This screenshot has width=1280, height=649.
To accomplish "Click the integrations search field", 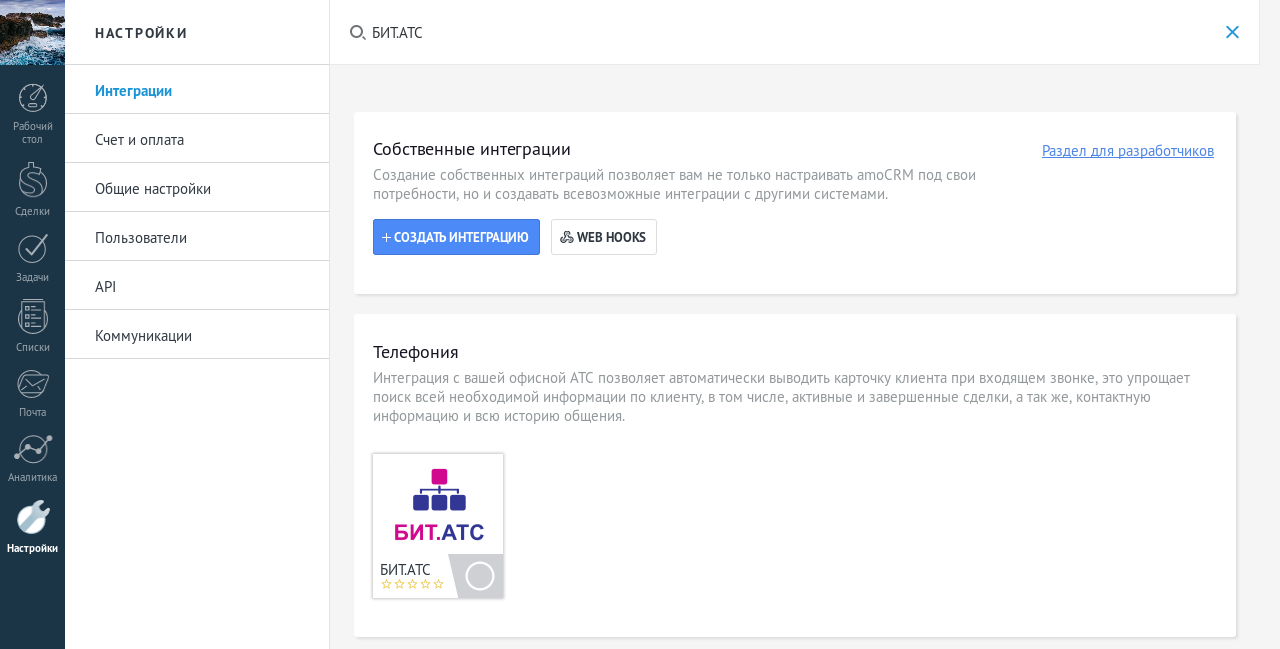I will tap(780, 32).
